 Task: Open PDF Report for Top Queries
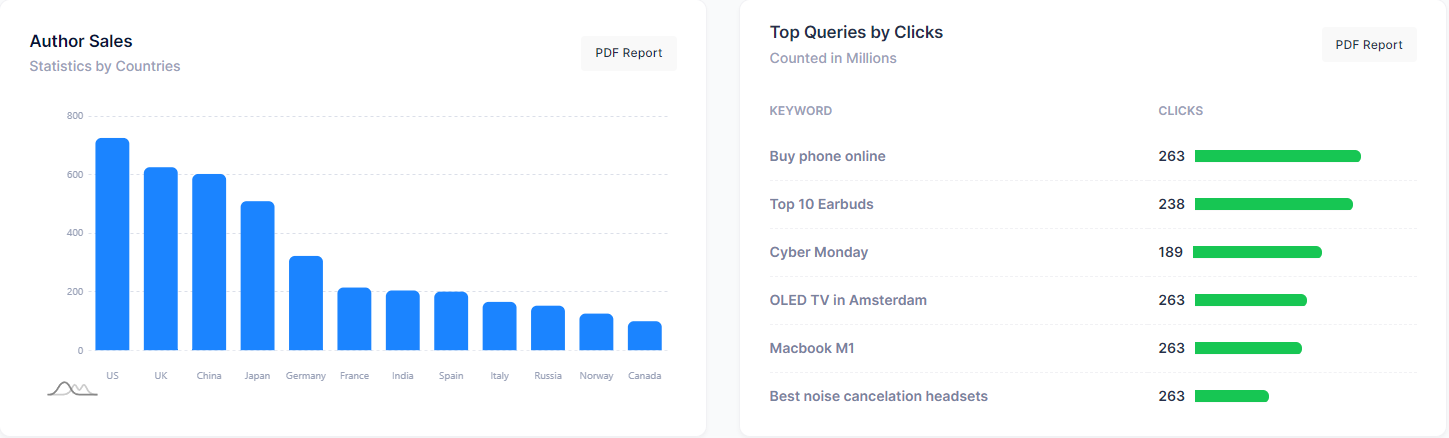pos(1368,45)
